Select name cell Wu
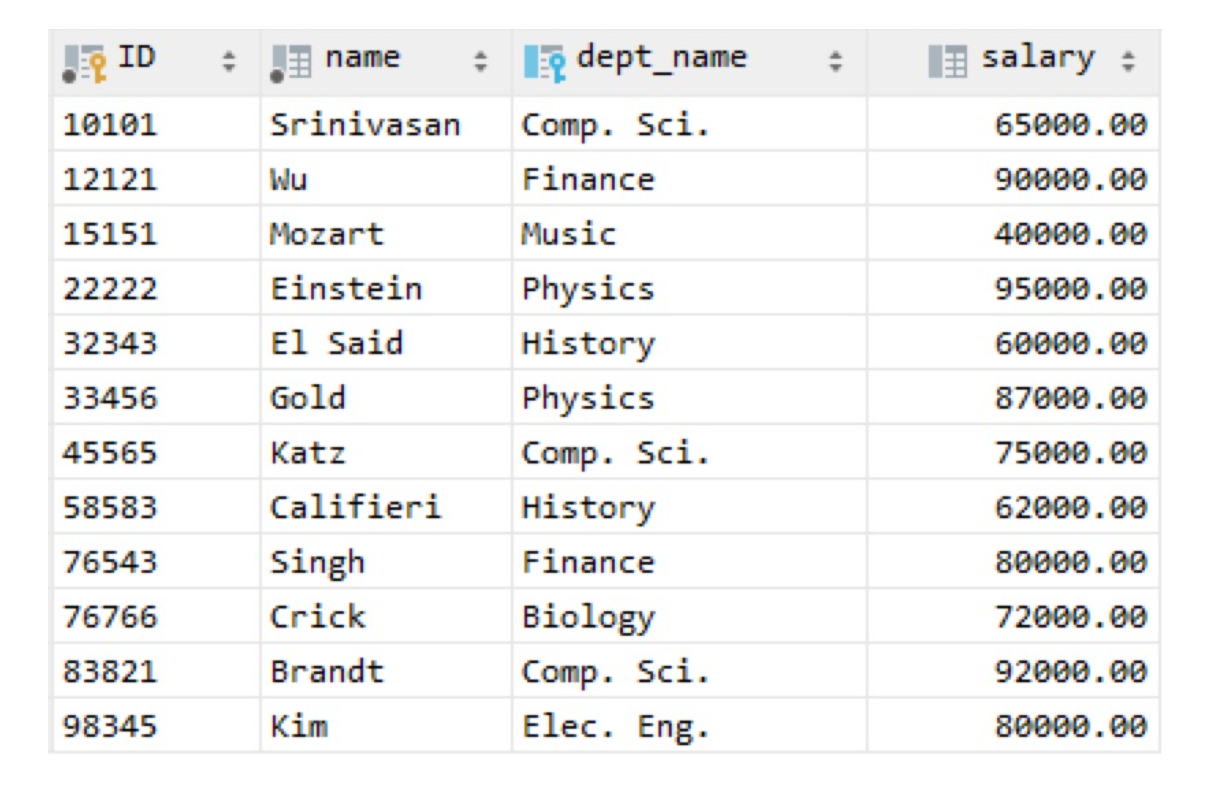 tap(386, 179)
